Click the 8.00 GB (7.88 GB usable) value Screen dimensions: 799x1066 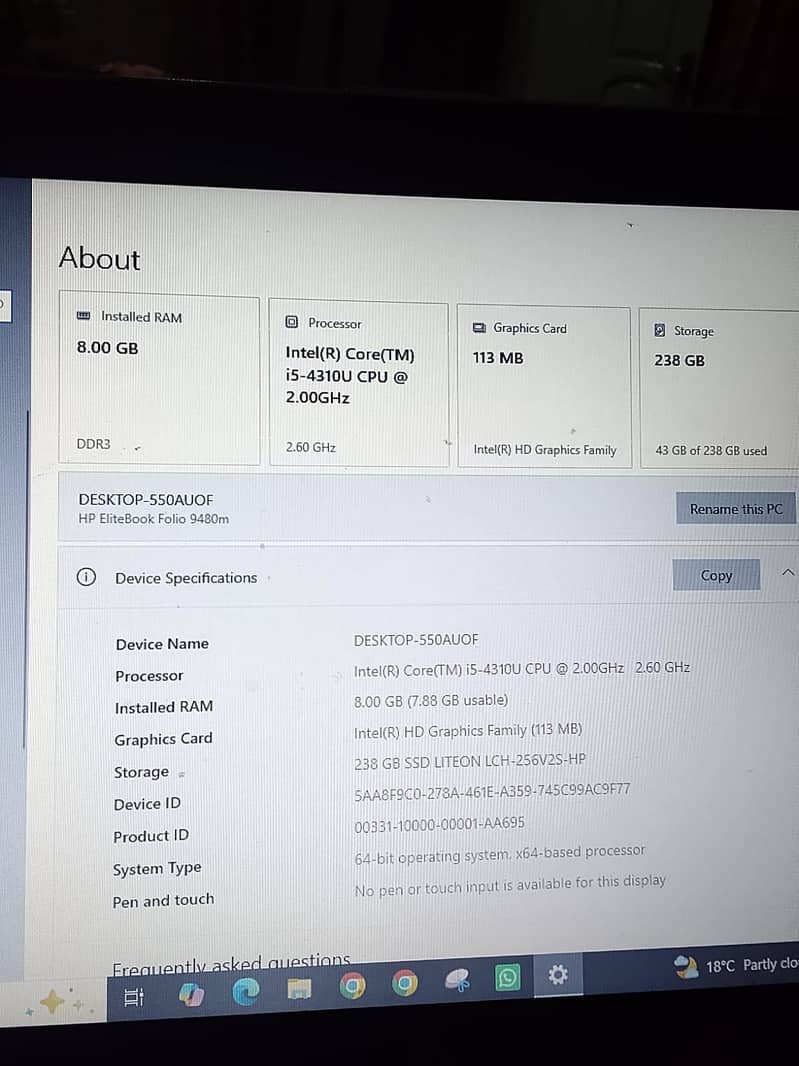pyautogui.click(x=430, y=700)
